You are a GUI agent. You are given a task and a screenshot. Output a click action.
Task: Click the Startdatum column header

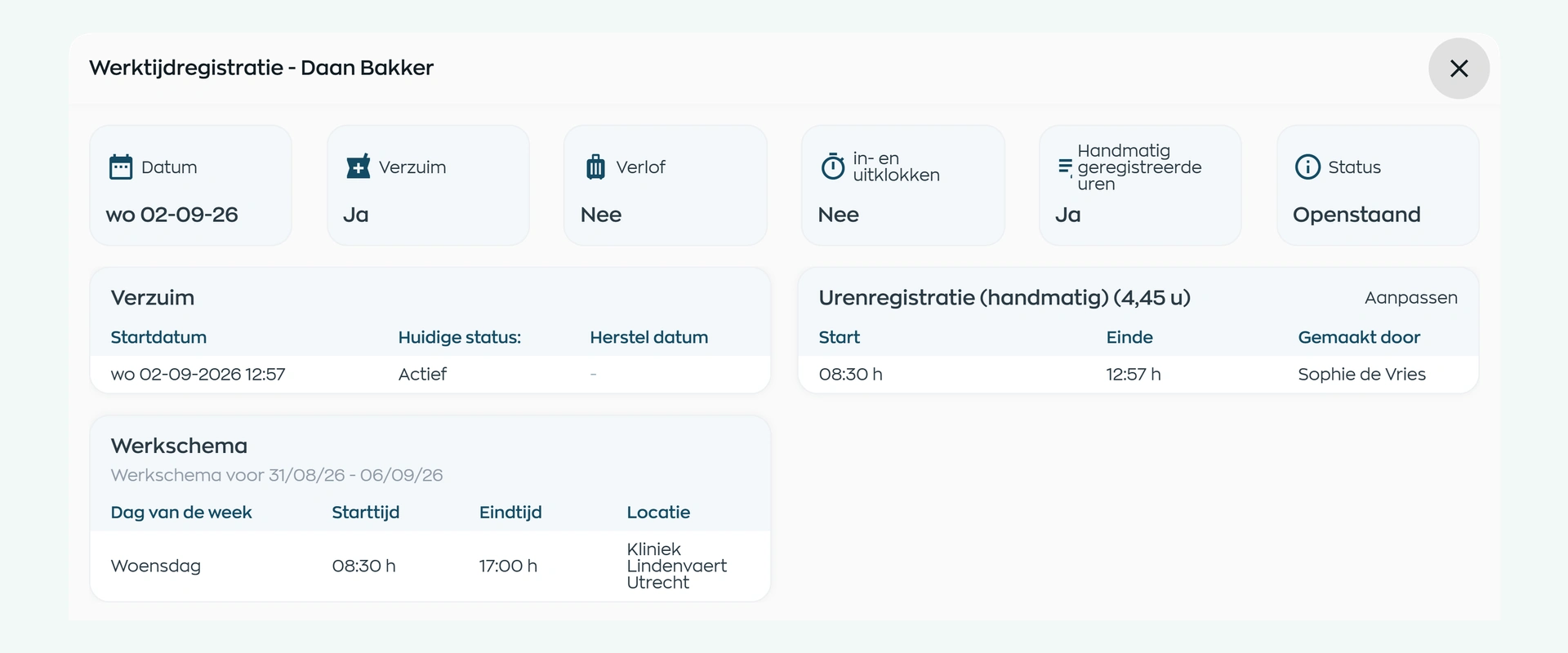(158, 337)
